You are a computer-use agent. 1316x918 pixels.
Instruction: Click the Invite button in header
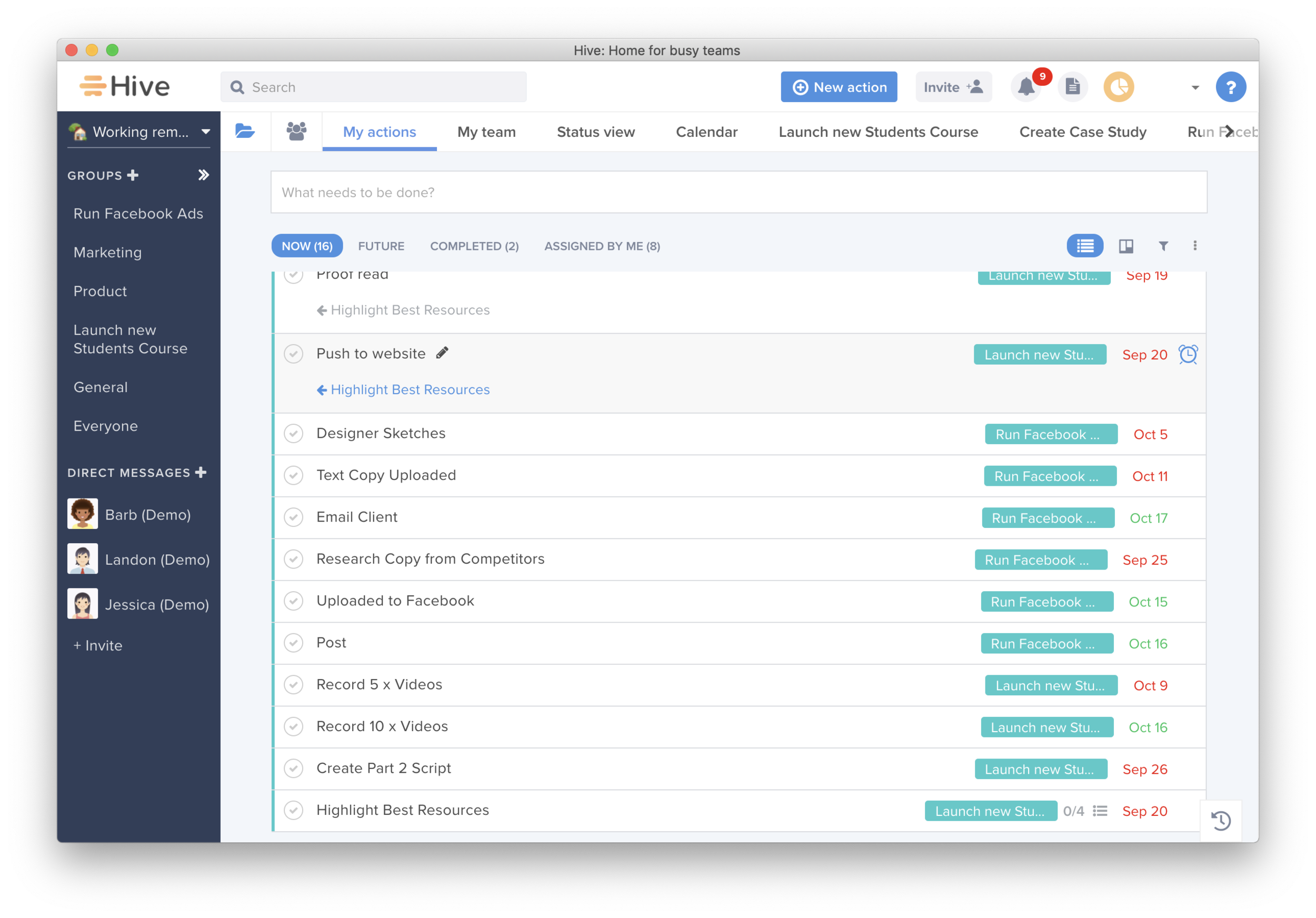coord(953,87)
